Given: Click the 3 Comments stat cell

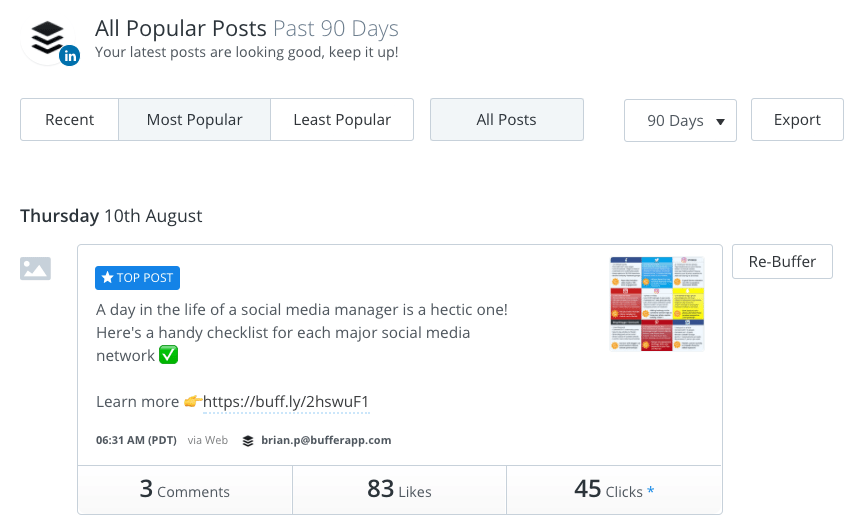Looking at the screenshot, I should click(x=185, y=490).
